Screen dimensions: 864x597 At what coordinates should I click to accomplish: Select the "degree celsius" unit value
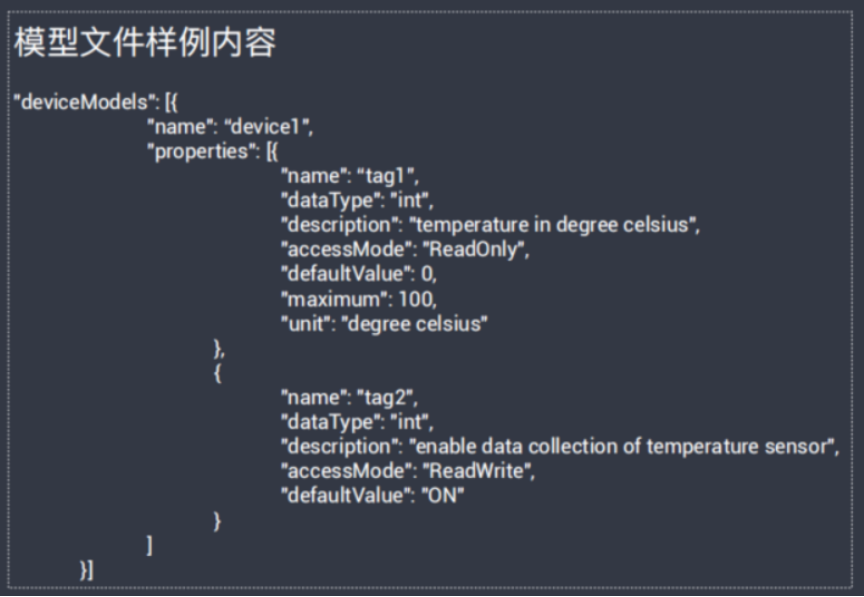tap(415, 324)
